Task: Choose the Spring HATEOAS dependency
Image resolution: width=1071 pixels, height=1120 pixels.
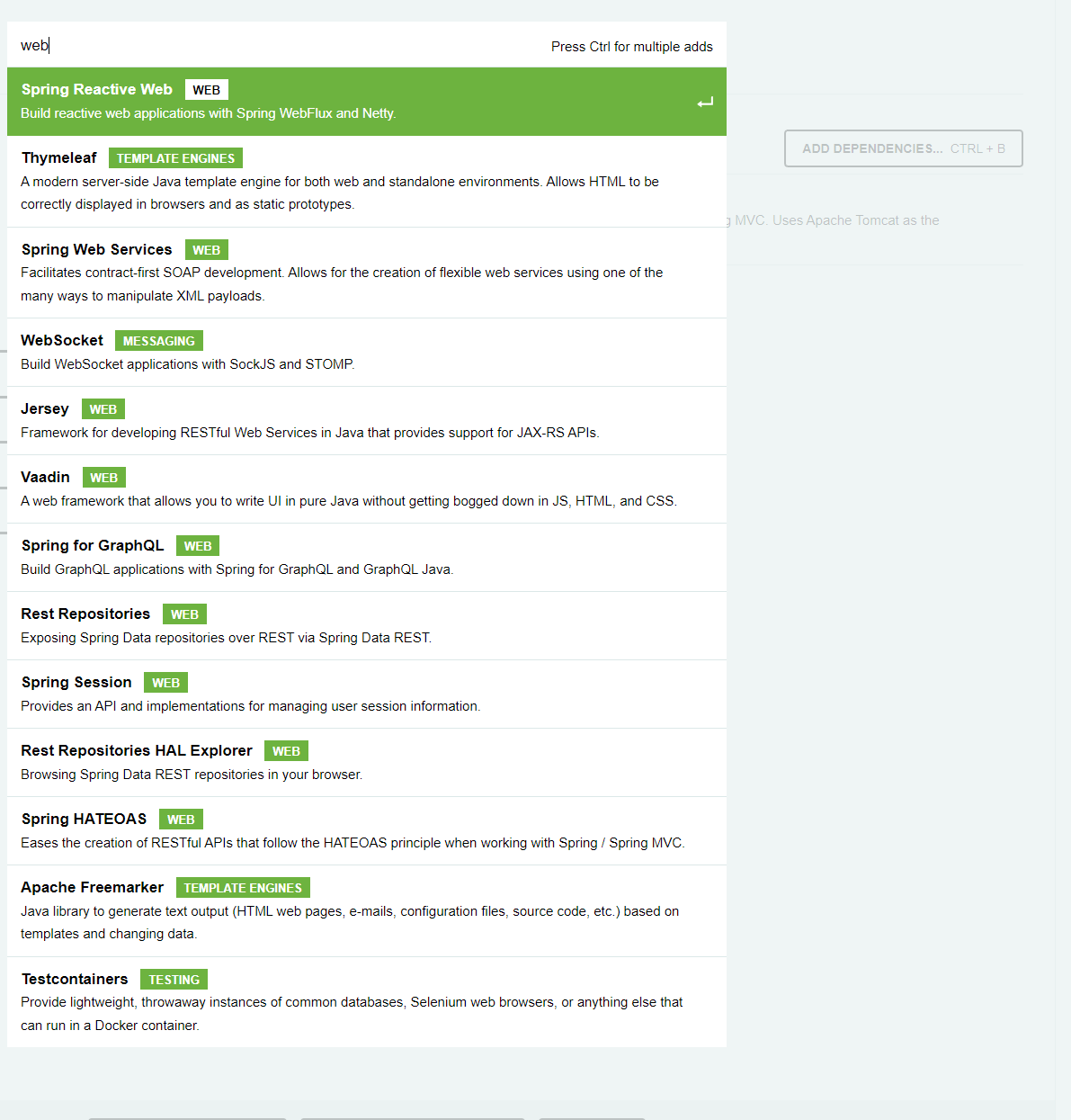Action: point(367,831)
